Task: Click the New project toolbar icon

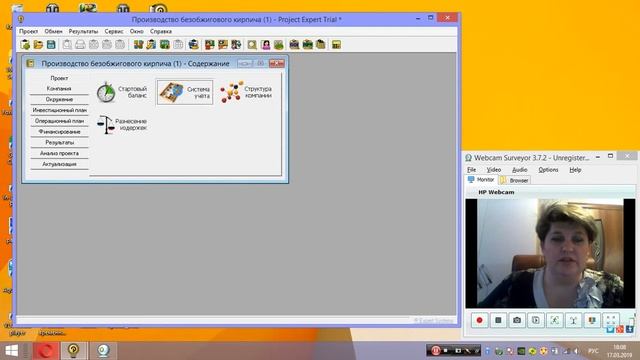Action: click(x=25, y=44)
